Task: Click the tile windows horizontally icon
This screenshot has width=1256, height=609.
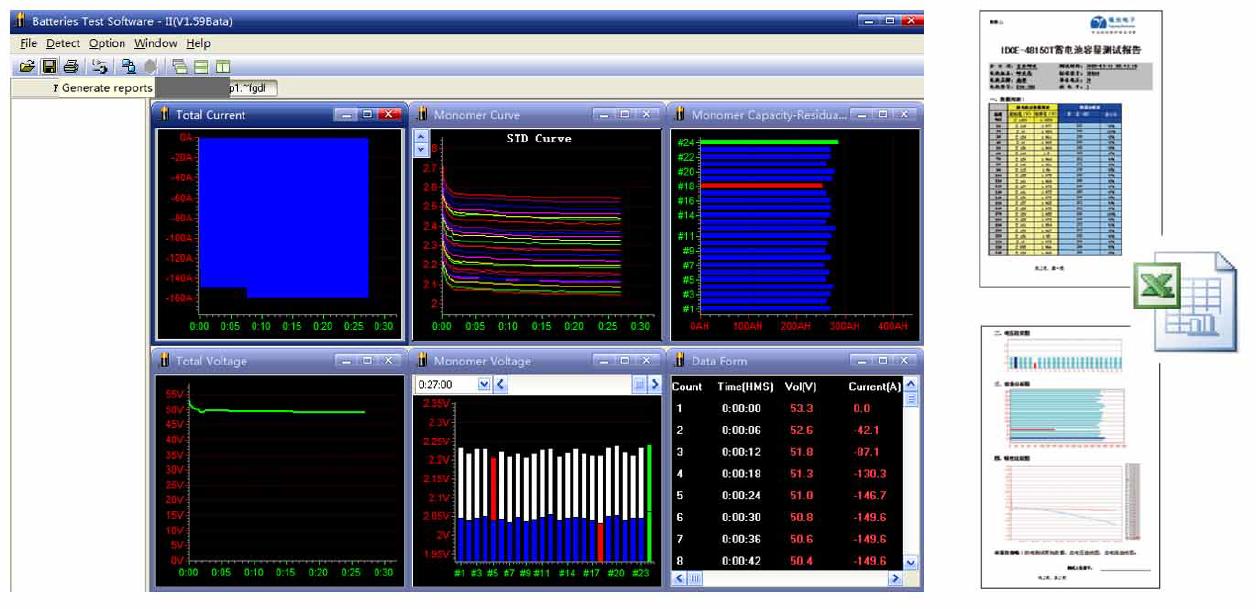Action: coord(201,67)
